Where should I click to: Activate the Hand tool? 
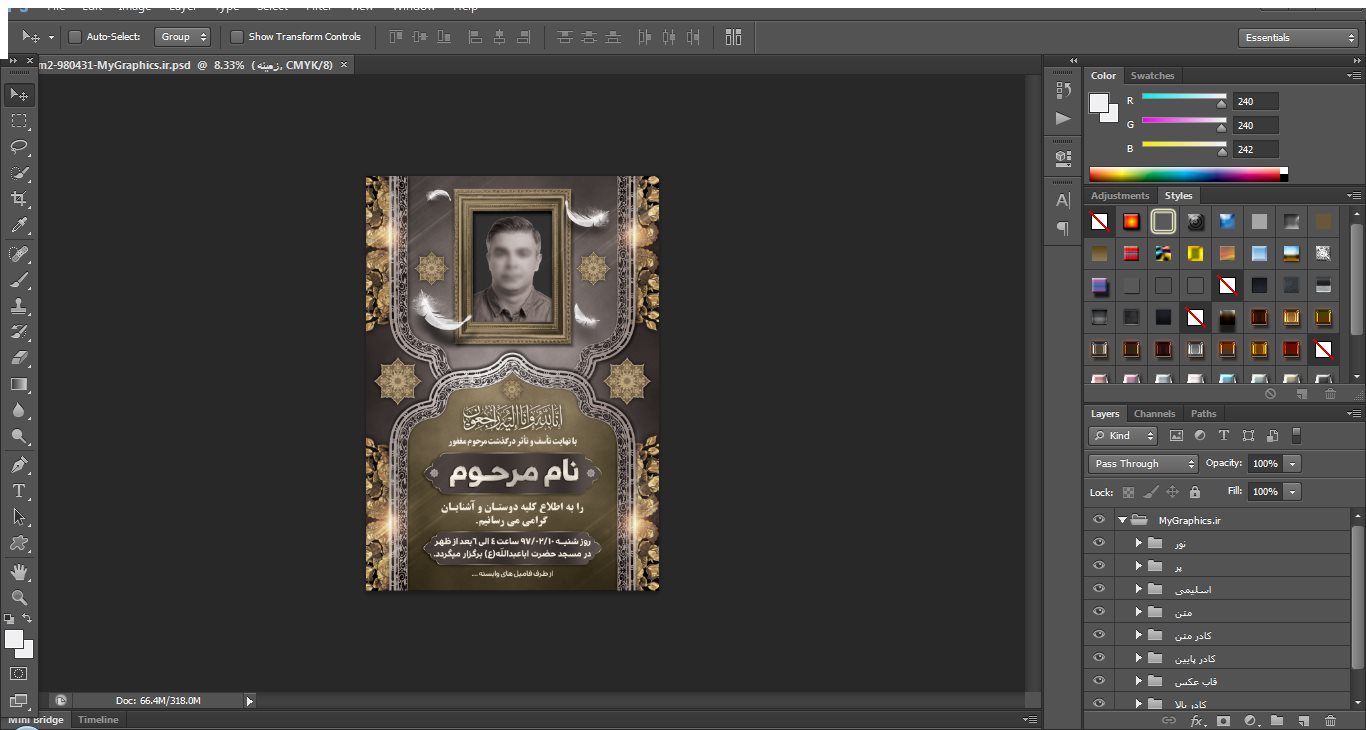coord(19,572)
